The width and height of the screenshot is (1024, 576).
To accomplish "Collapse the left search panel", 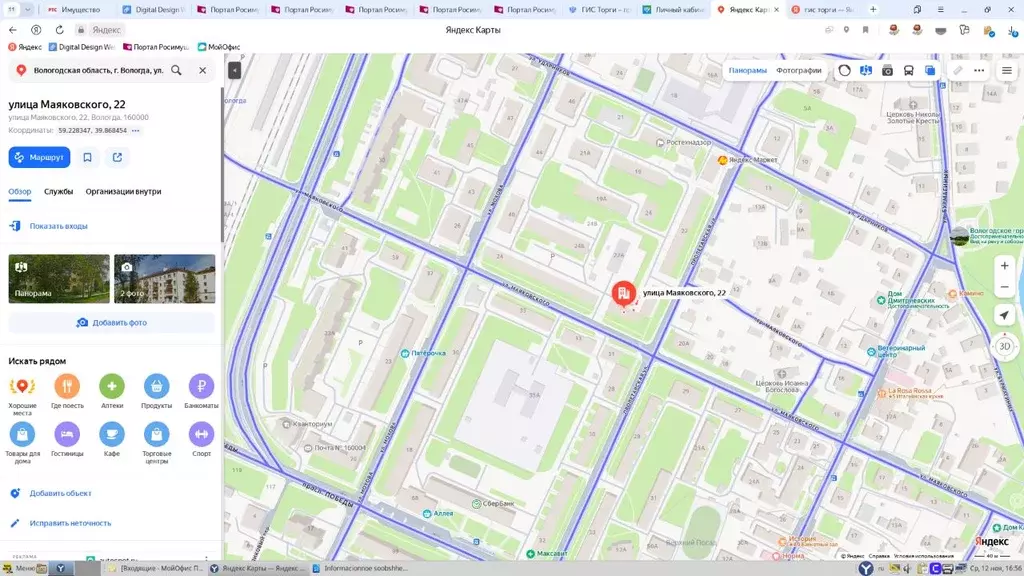I will coord(233,70).
